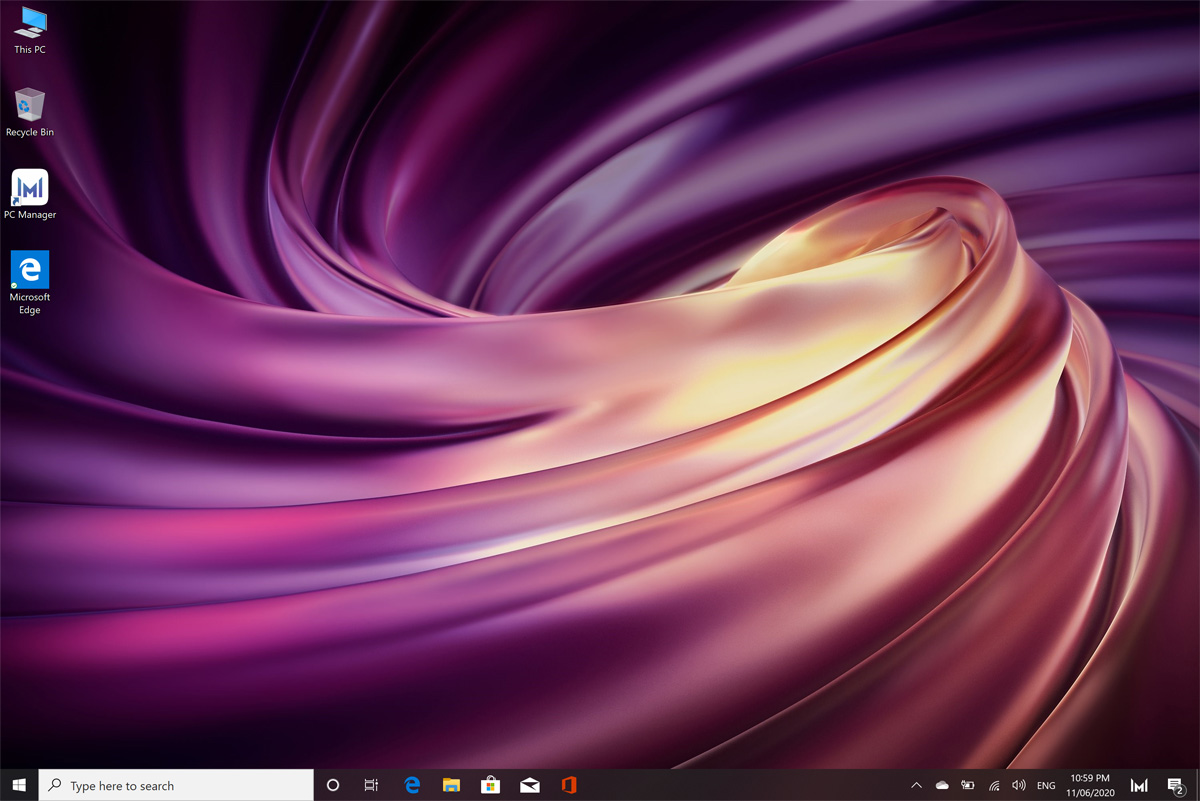Launch Microsoft Edge from the taskbar
Viewport: 1200px width, 801px height.
[412, 785]
